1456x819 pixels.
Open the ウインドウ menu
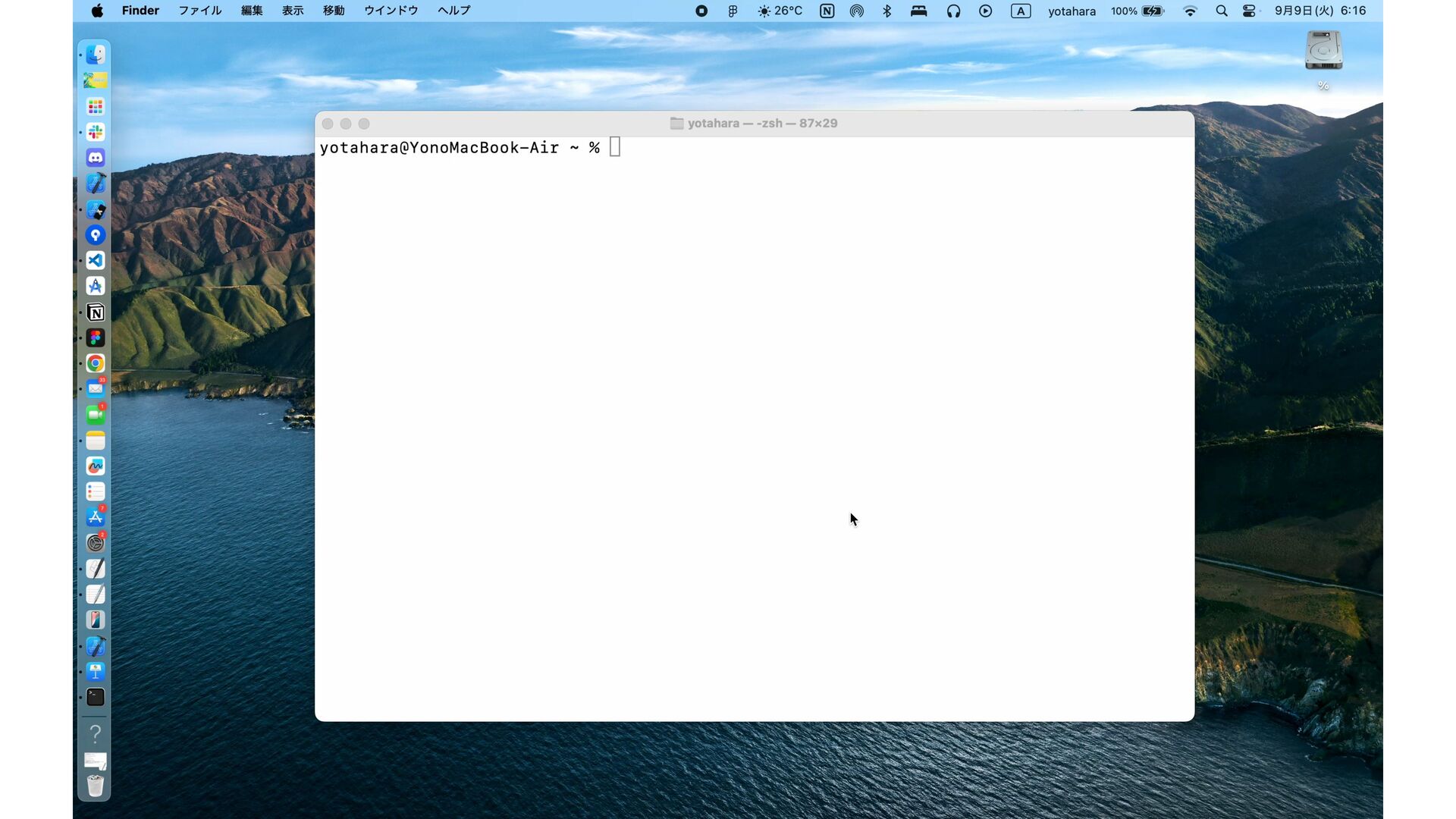391,11
